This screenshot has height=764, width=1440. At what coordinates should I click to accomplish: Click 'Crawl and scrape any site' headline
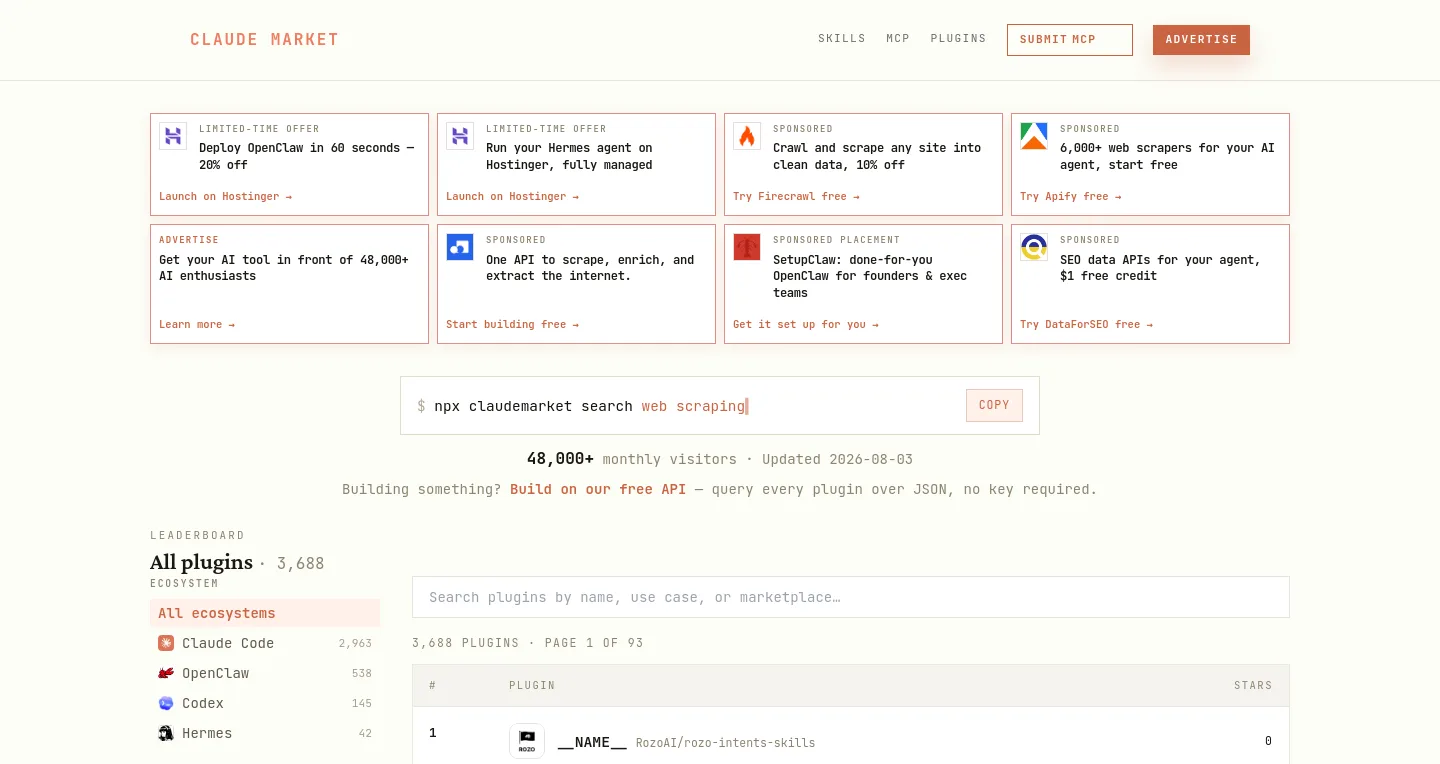(x=877, y=156)
